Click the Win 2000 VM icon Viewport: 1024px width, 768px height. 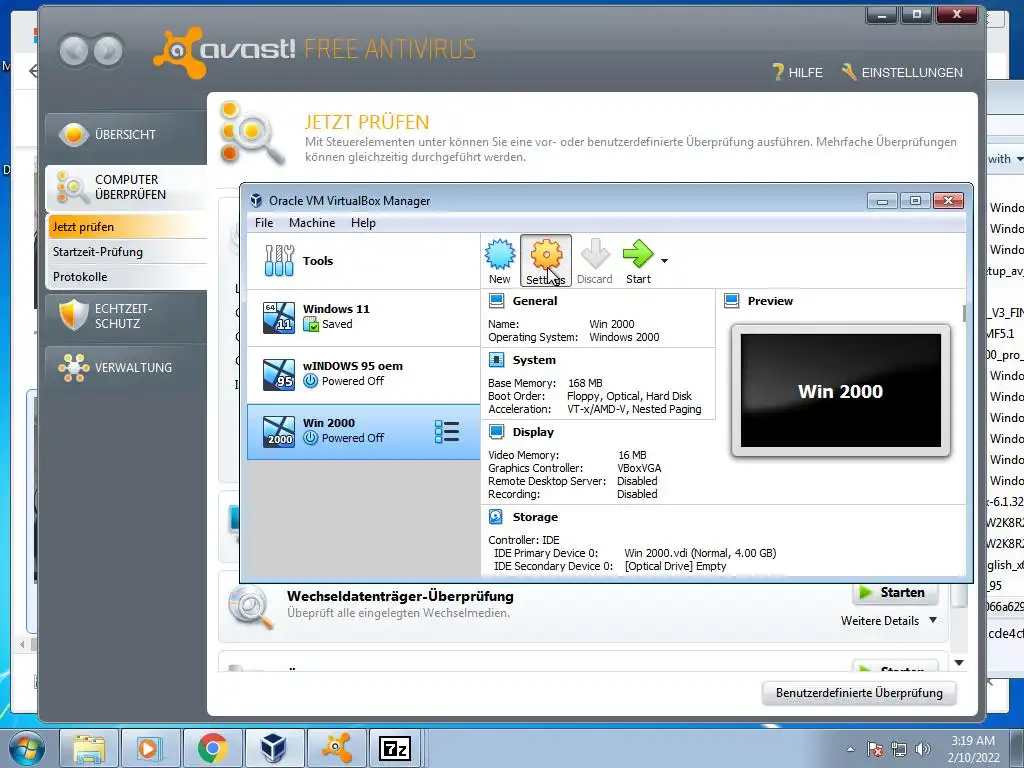[279, 432]
